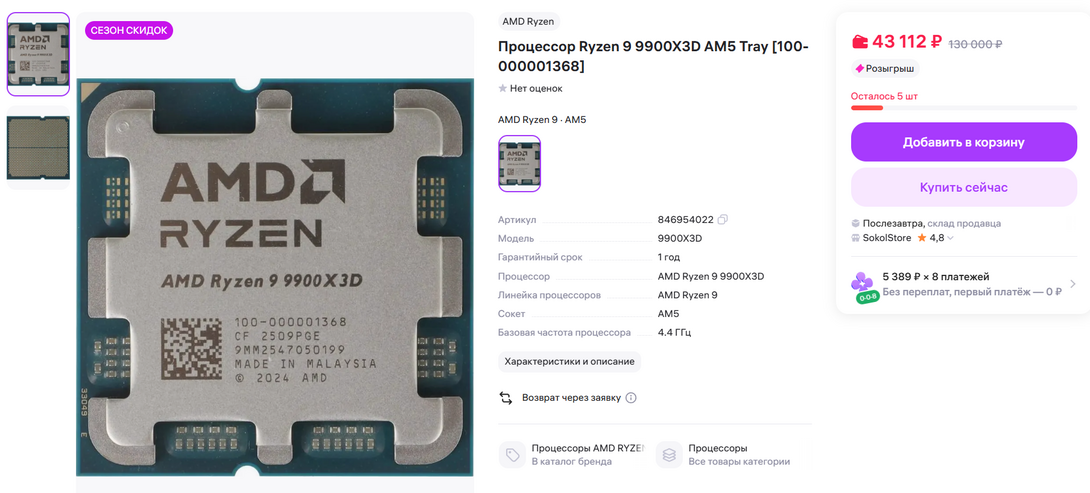Open Процессоры category link
Viewport: 1090px width, 493px height.
(x=717, y=448)
